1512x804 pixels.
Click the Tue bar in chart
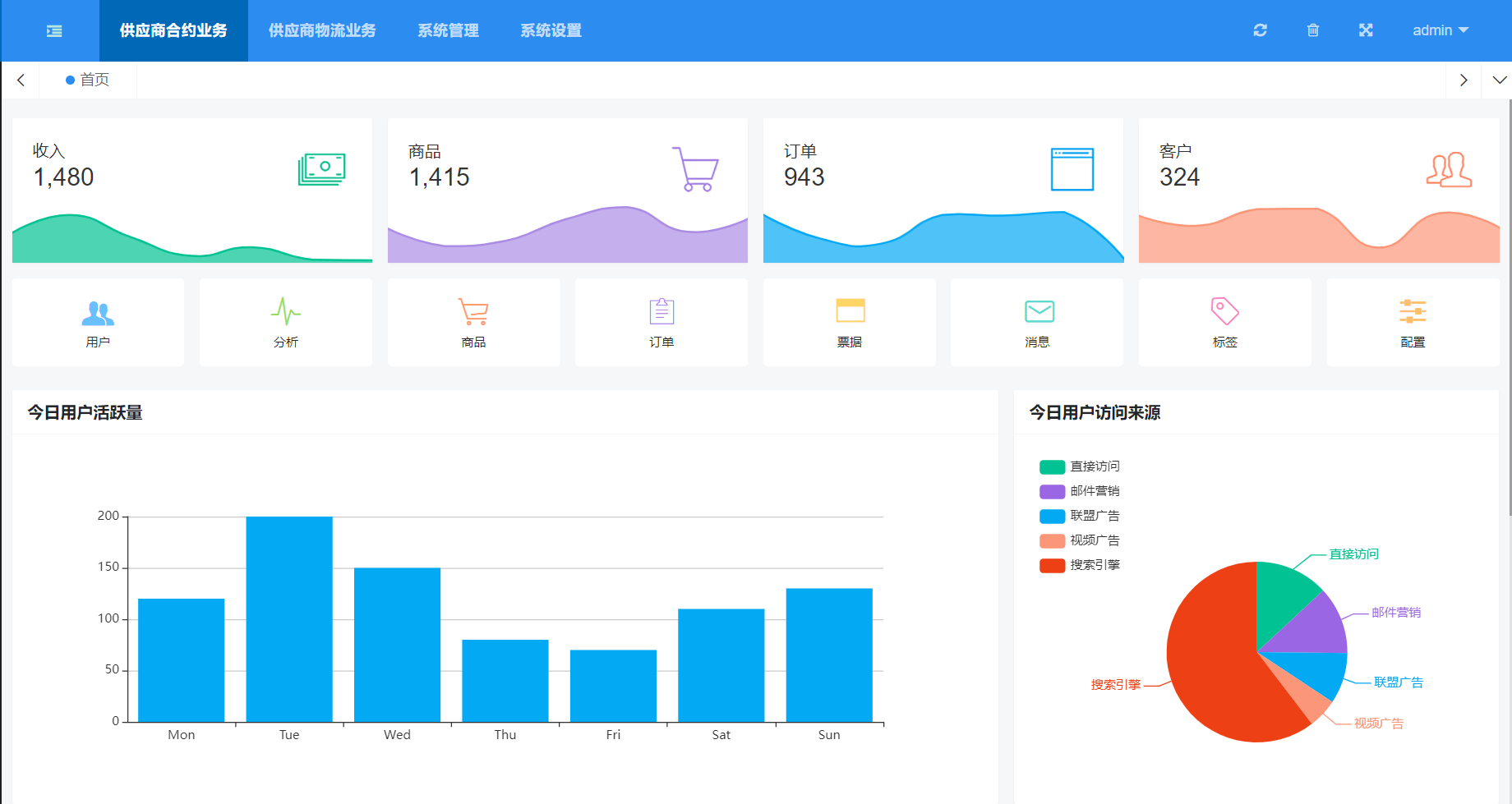(289, 619)
